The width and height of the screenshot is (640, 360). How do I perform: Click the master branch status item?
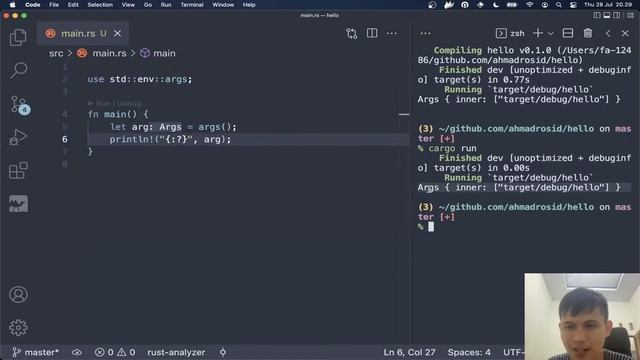point(35,352)
